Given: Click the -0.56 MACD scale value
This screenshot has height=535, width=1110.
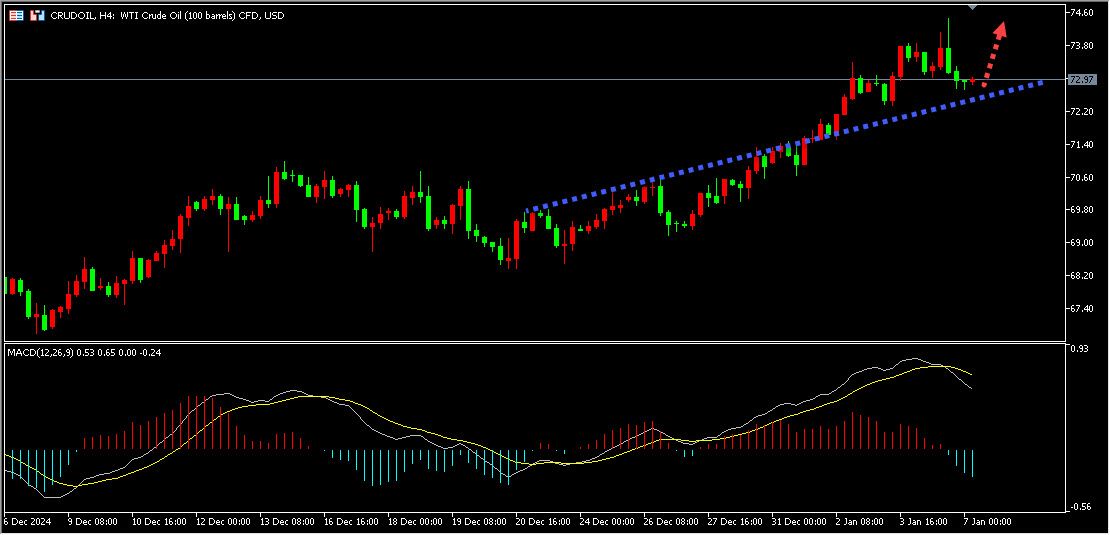Looking at the screenshot, I should [1080, 507].
